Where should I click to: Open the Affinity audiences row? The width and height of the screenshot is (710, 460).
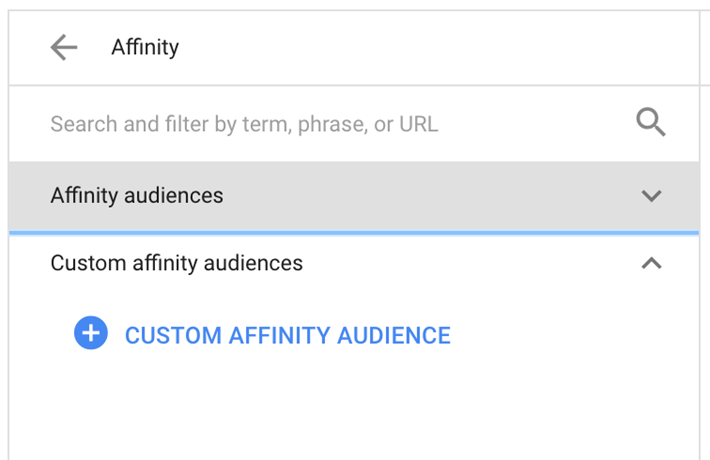(350, 196)
